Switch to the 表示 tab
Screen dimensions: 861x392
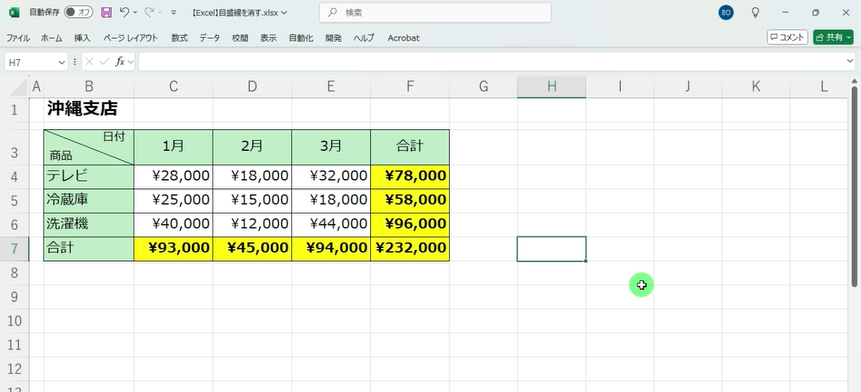[x=269, y=38]
